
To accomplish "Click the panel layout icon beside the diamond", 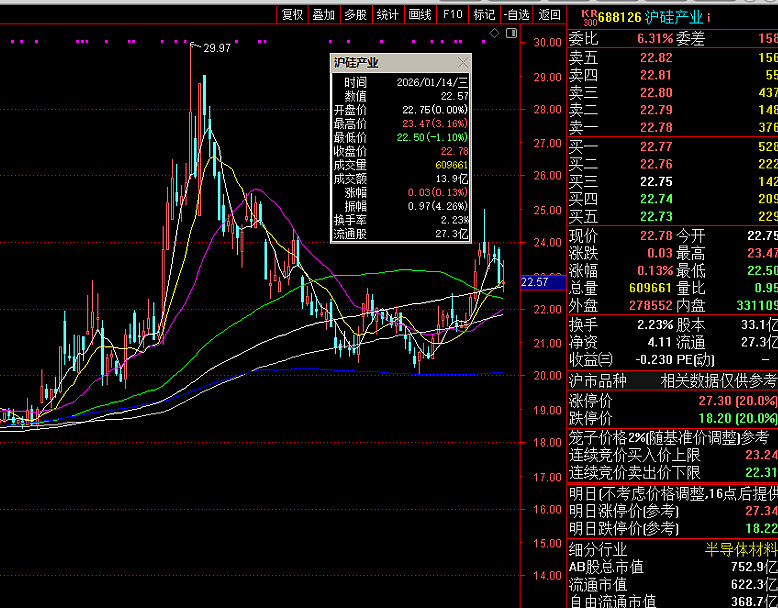I will tap(510, 34).
